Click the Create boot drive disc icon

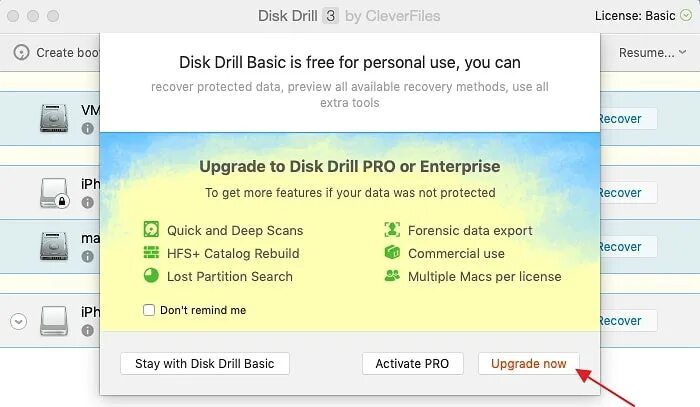coord(21,52)
